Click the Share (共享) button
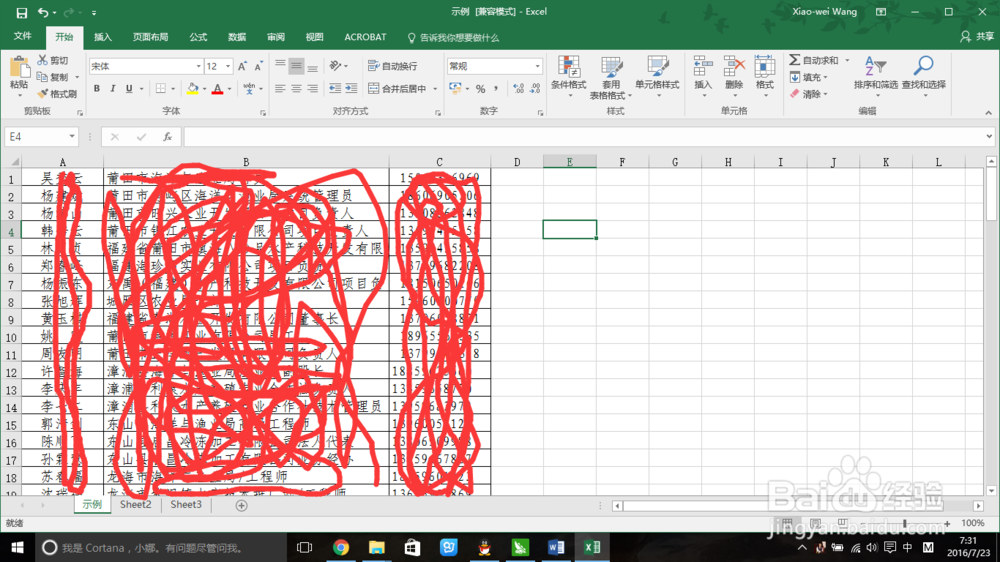Image resolution: width=1000 pixels, height=562 pixels. pos(976,37)
